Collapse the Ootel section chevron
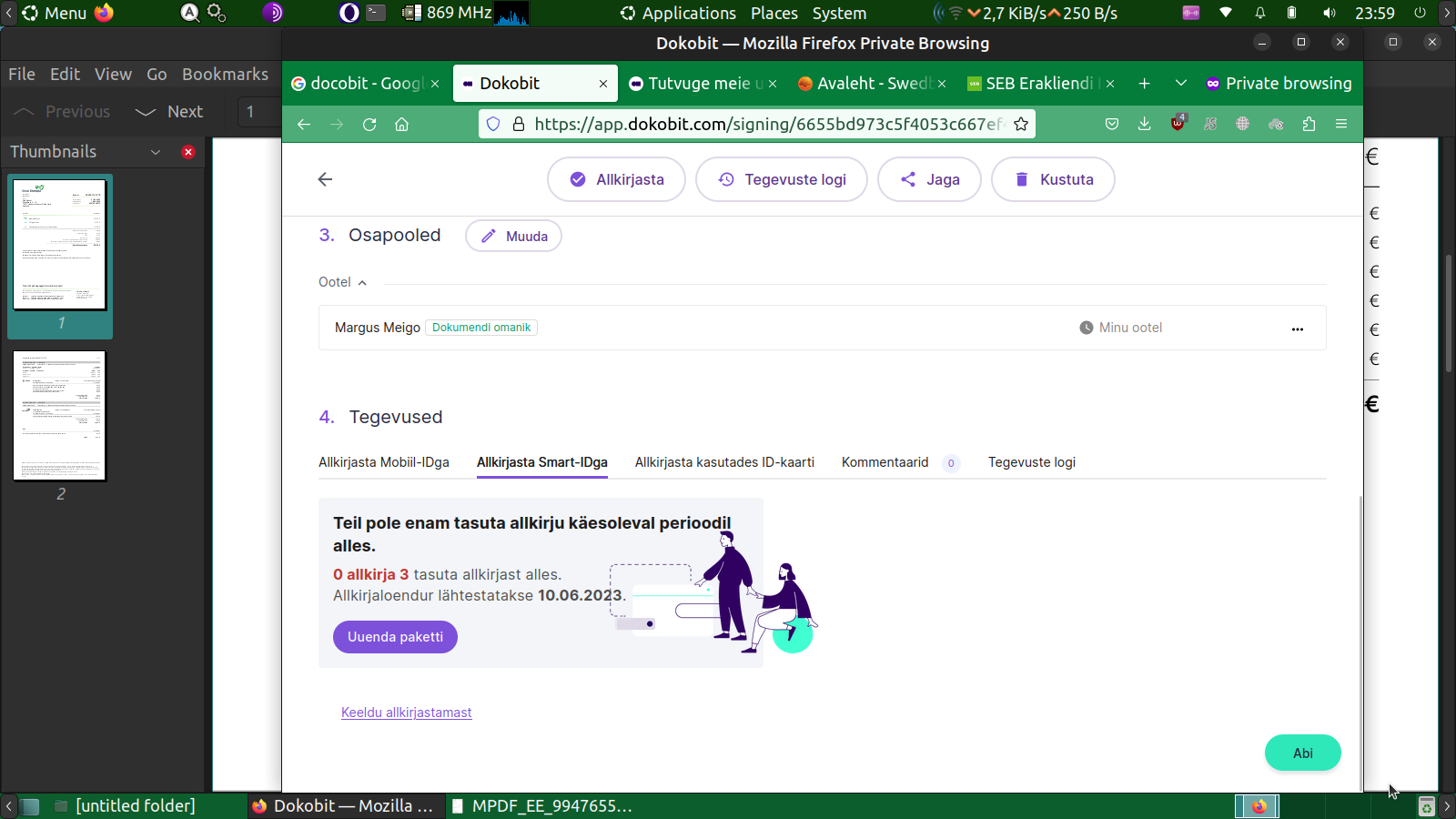Image resolution: width=1456 pixels, height=819 pixels. tap(362, 283)
